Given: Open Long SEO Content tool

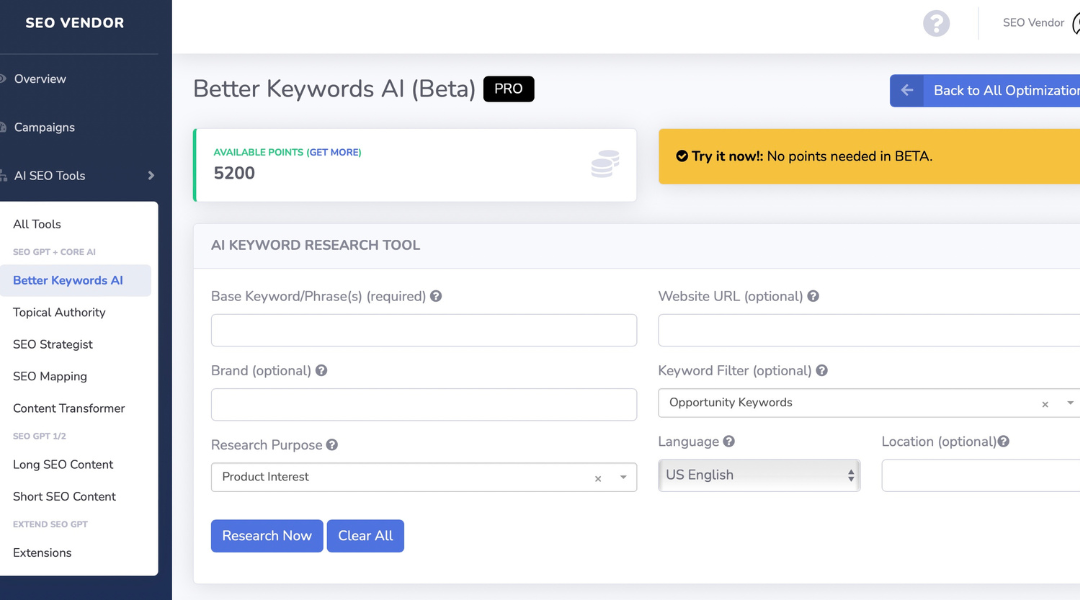Looking at the screenshot, I should 63,464.
